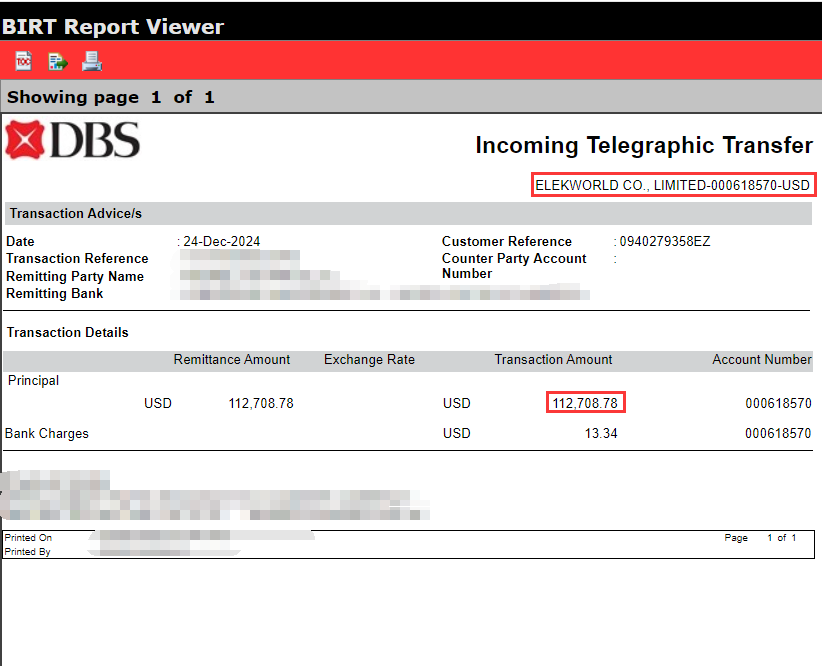This screenshot has height=666, width=822.
Task: Select the Principal row account number 000618570
Action: pyautogui.click(x=778, y=403)
